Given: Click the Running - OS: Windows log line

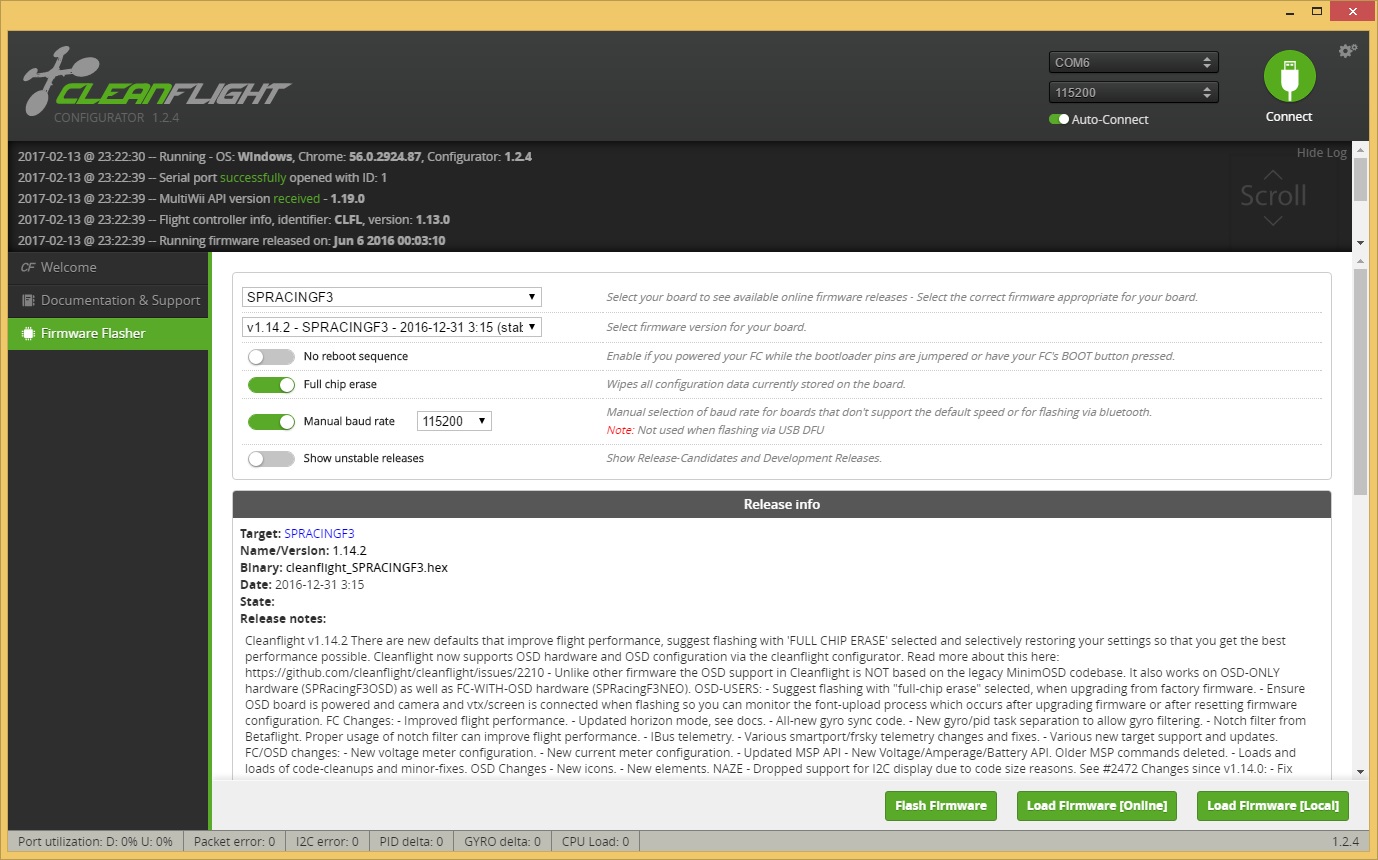Looking at the screenshot, I should click(275, 156).
